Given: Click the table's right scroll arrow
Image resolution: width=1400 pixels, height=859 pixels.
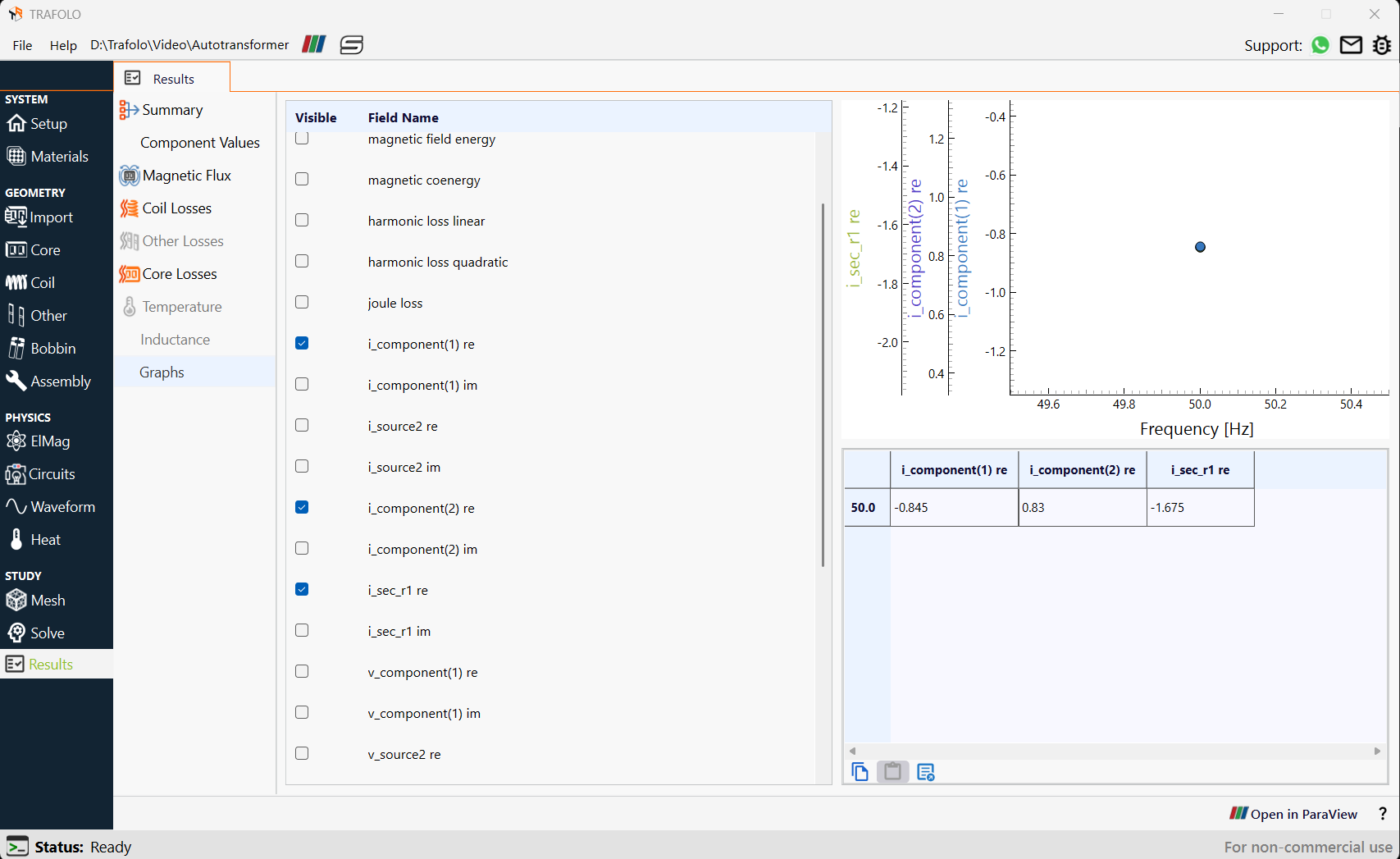Looking at the screenshot, I should coord(1378,751).
